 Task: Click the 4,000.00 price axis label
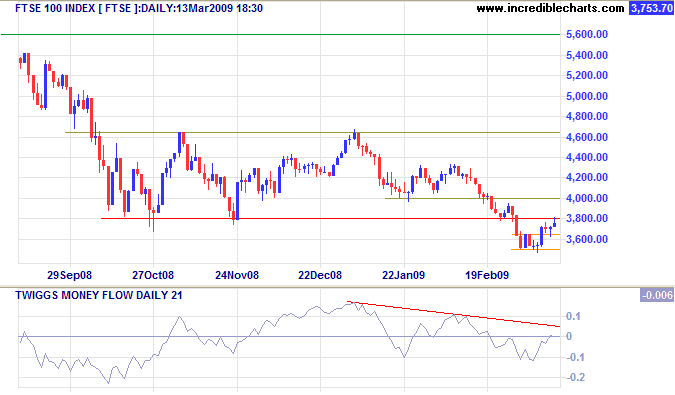[x=587, y=198]
